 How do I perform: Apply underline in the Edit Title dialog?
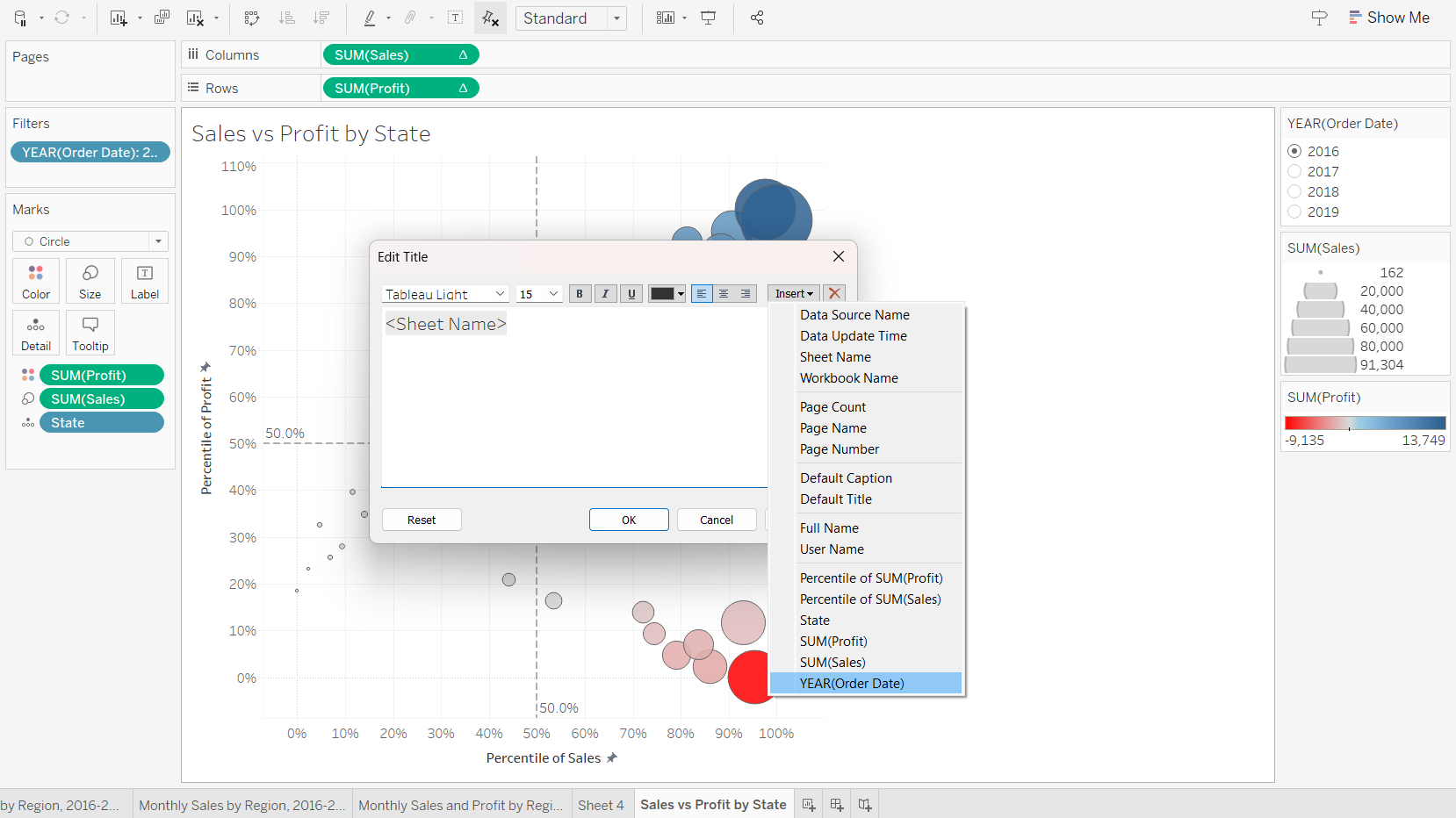point(631,294)
